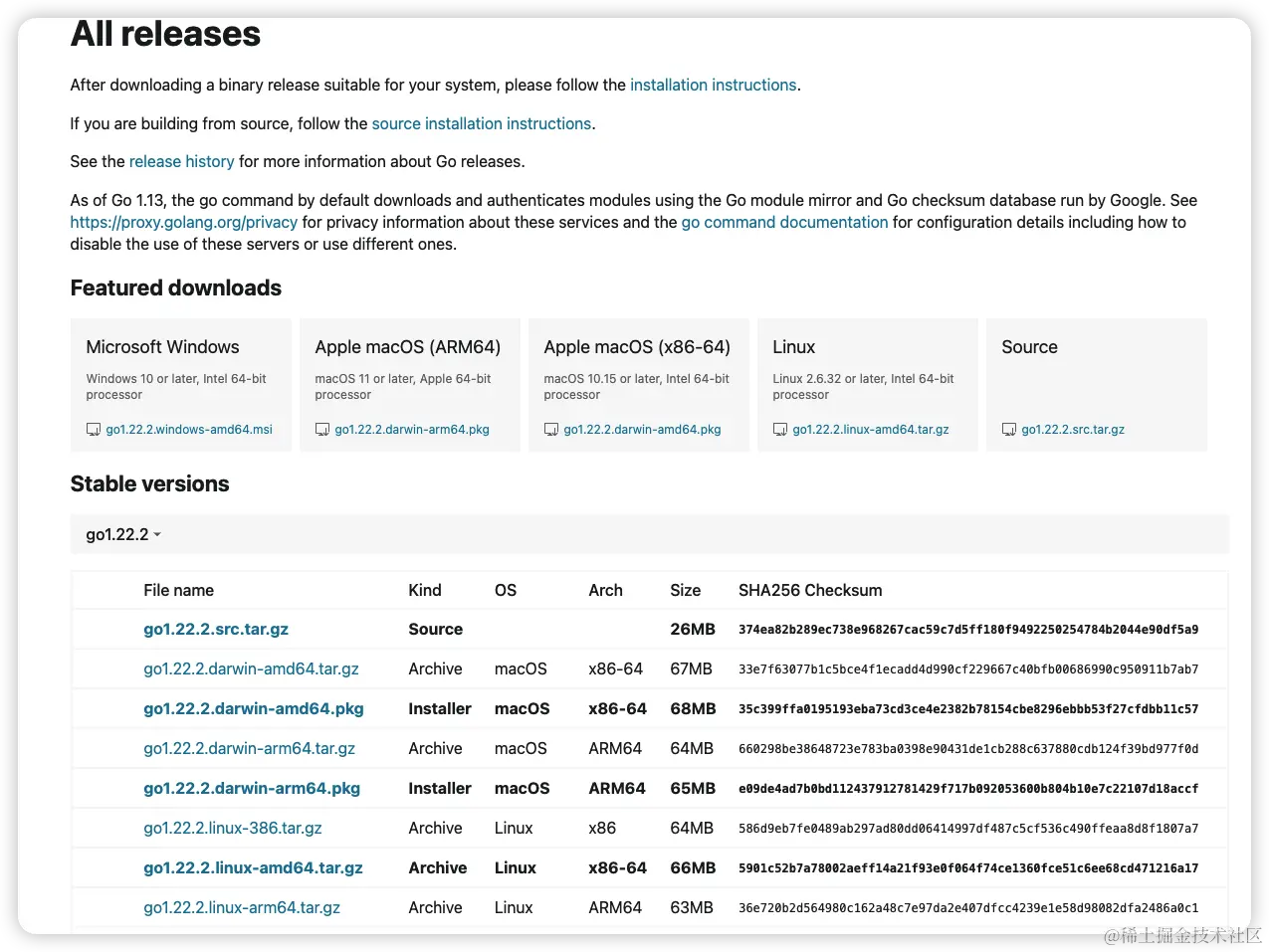Download go1.22.2.darwin-arm64.pkg from Apple macOS (ARM64) card
Viewport: 1269px width, 952px height.
click(412, 430)
